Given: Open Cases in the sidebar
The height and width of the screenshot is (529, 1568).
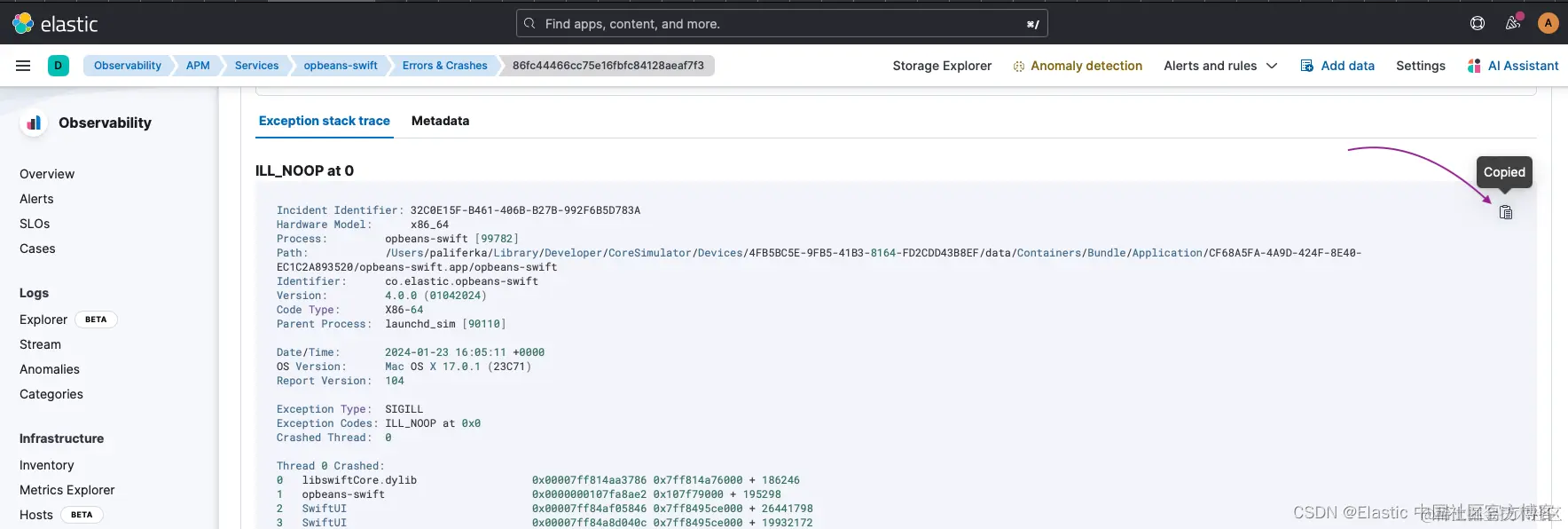Looking at the screenshot, I should pos(37,249).
